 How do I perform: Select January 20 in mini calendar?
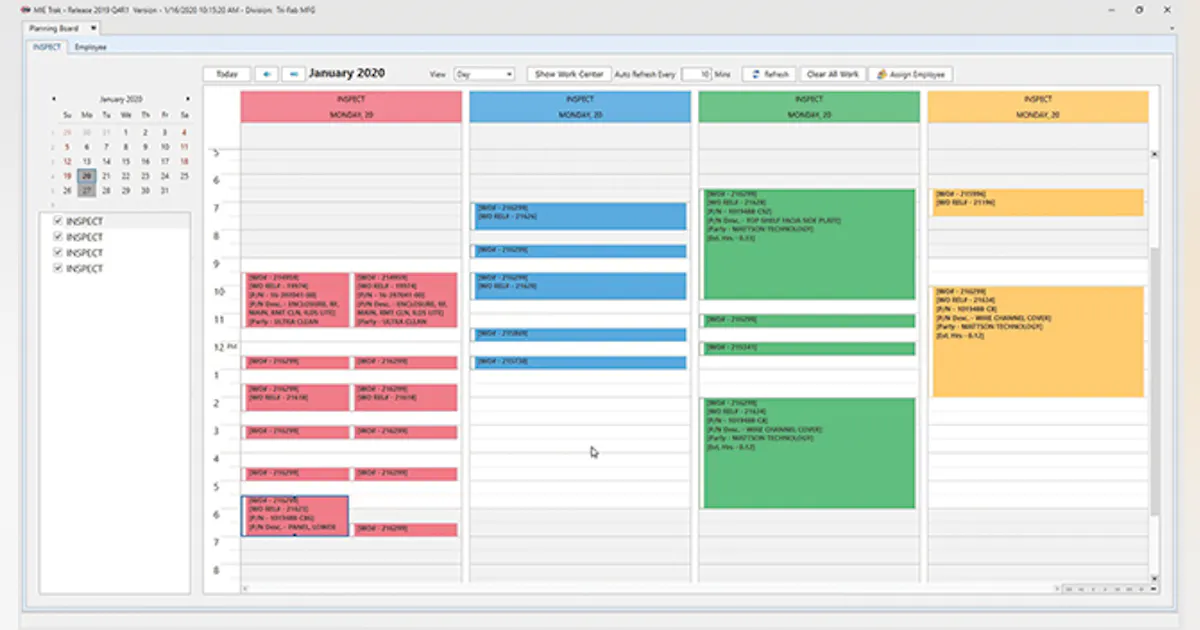point(86,175)
